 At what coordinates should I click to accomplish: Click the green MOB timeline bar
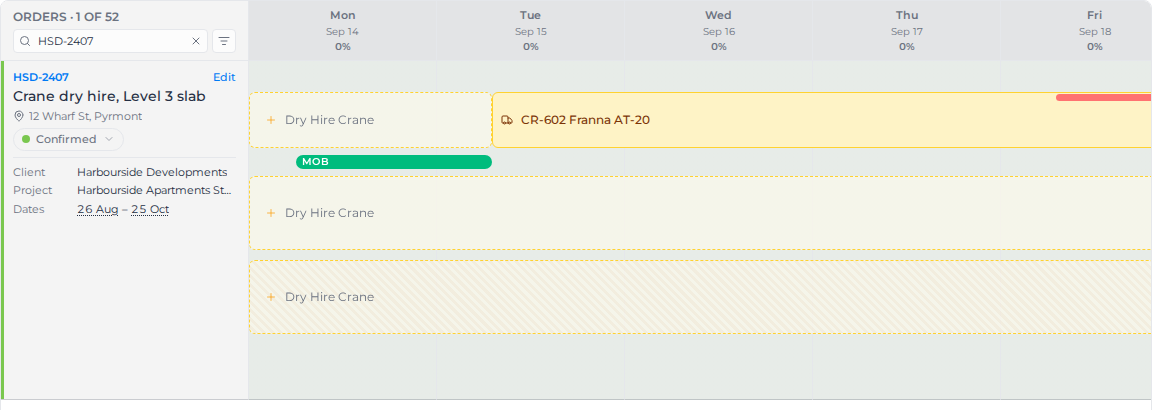click(394, 162)
